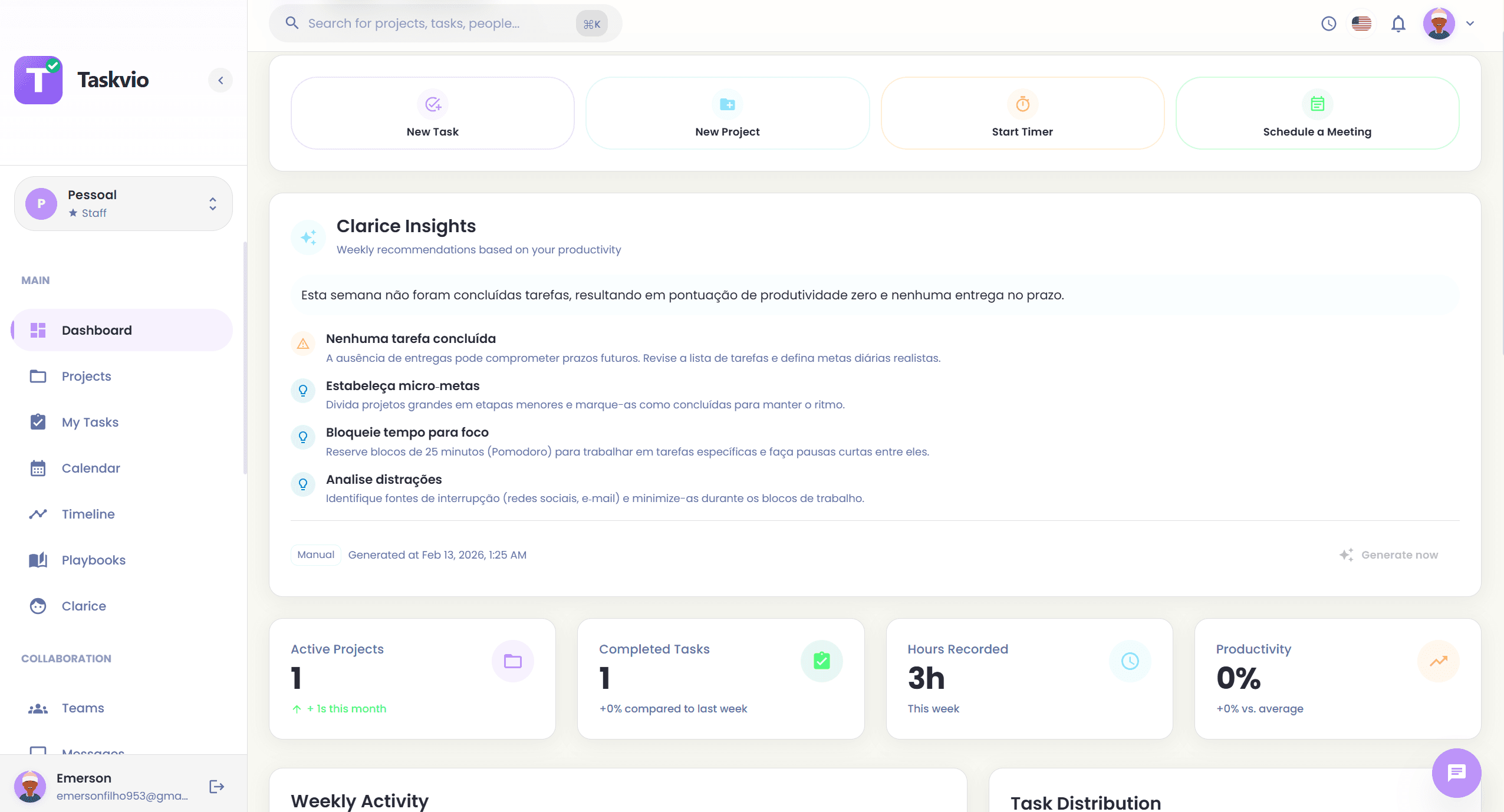Select Teams under Collaboration
This screenshot has width=1504, height=812.
pos(82,708)
